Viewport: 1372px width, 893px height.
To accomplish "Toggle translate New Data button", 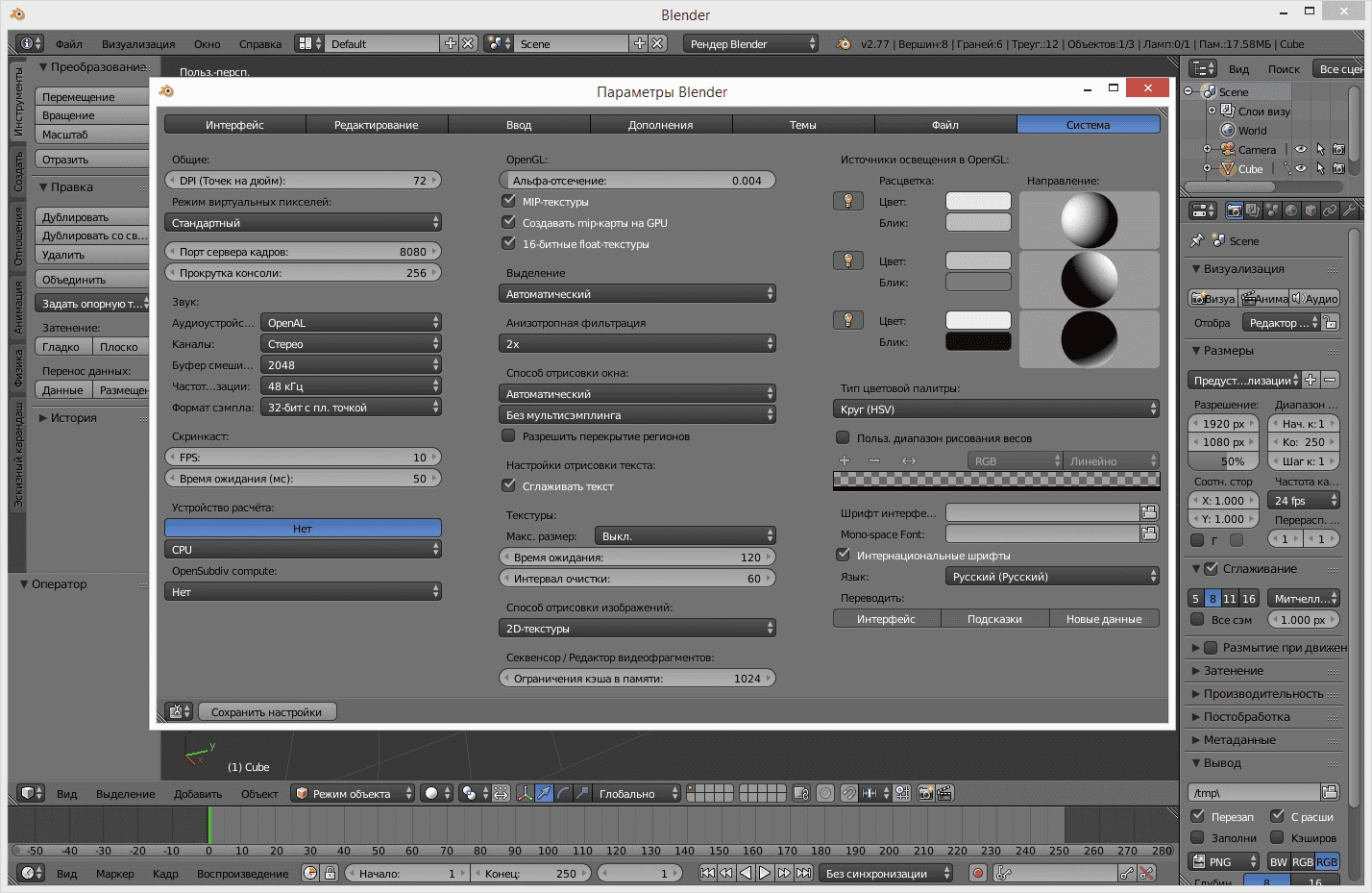I will (1105, 618).
